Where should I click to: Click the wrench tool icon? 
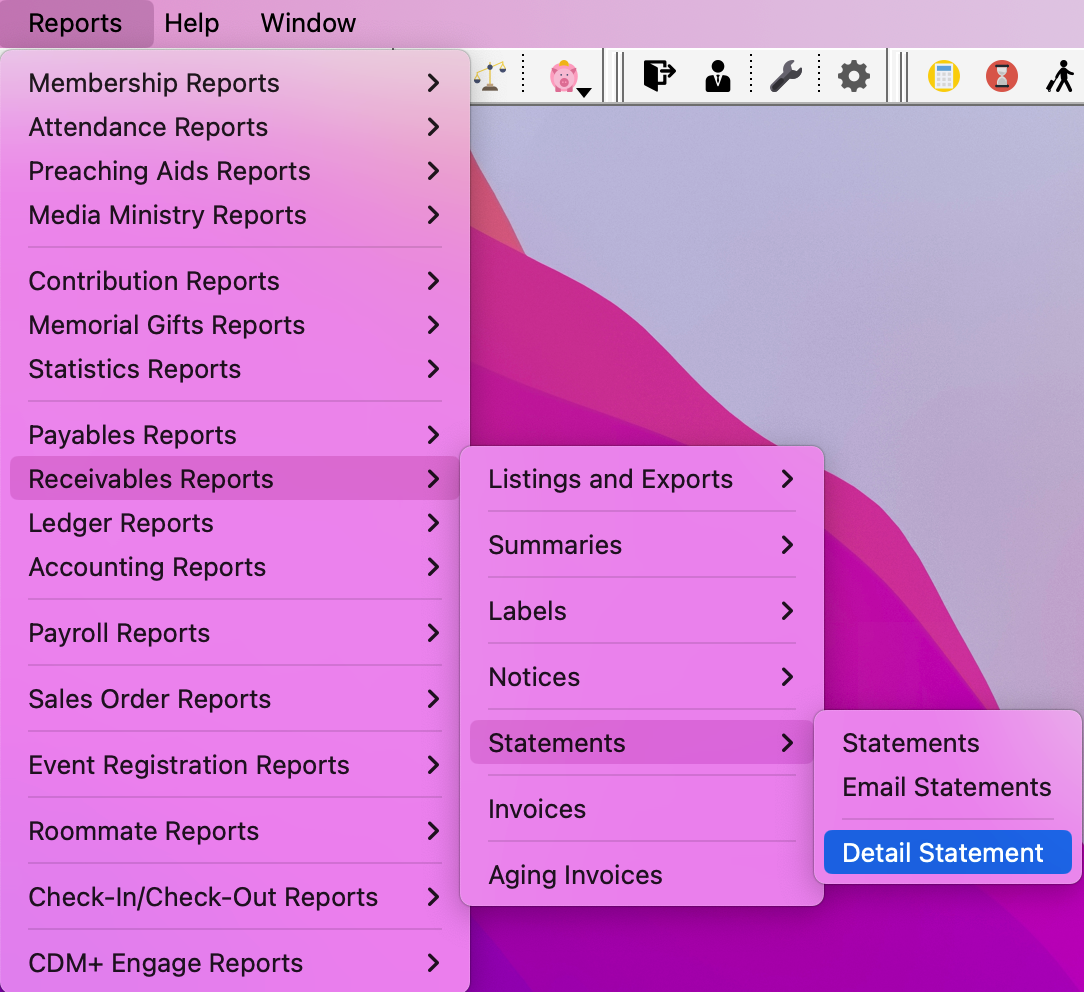point(786,76)
